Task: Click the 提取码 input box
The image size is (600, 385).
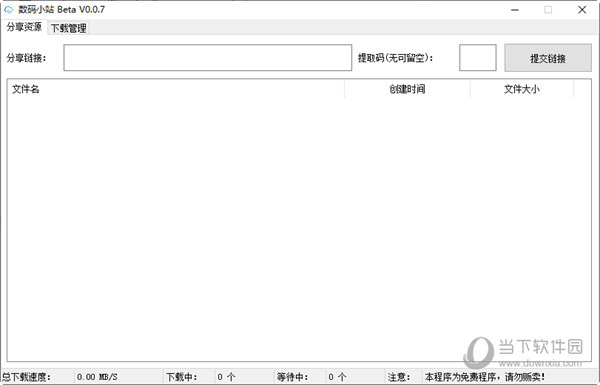Action: point(478,58)
